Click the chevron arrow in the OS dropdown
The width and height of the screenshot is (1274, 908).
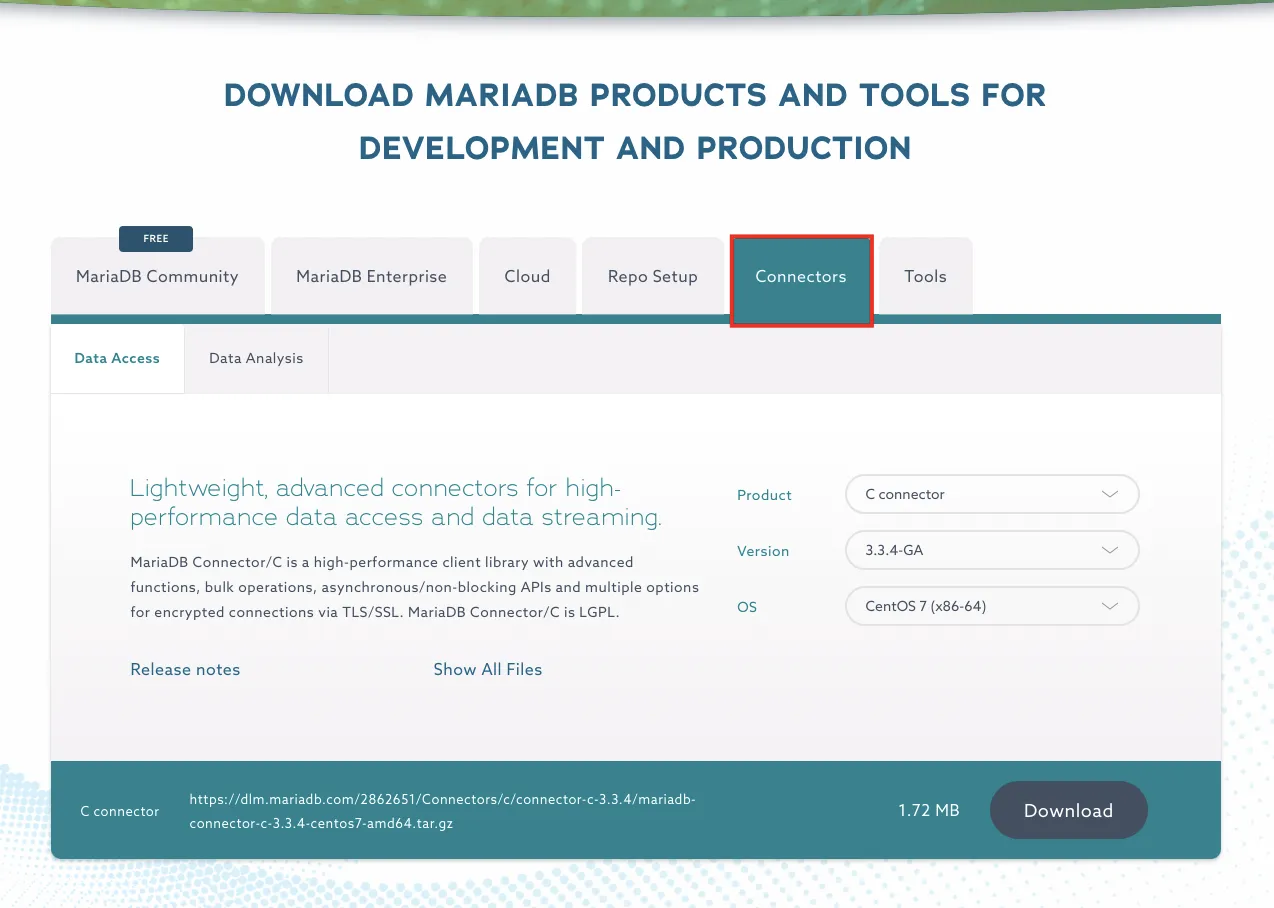pyautogui.click(x=1109, y=606)
